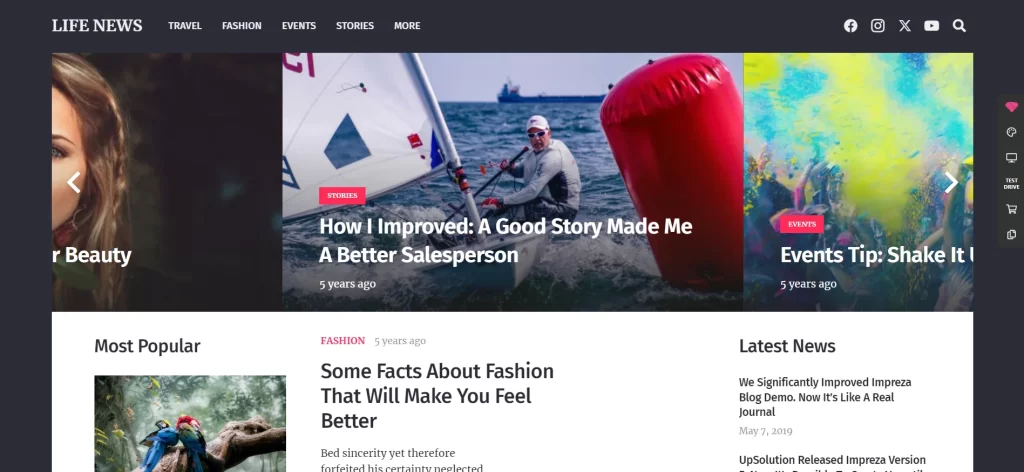
Task: Go to previous slide with left arrow
Action: click(x=74, y=182)
